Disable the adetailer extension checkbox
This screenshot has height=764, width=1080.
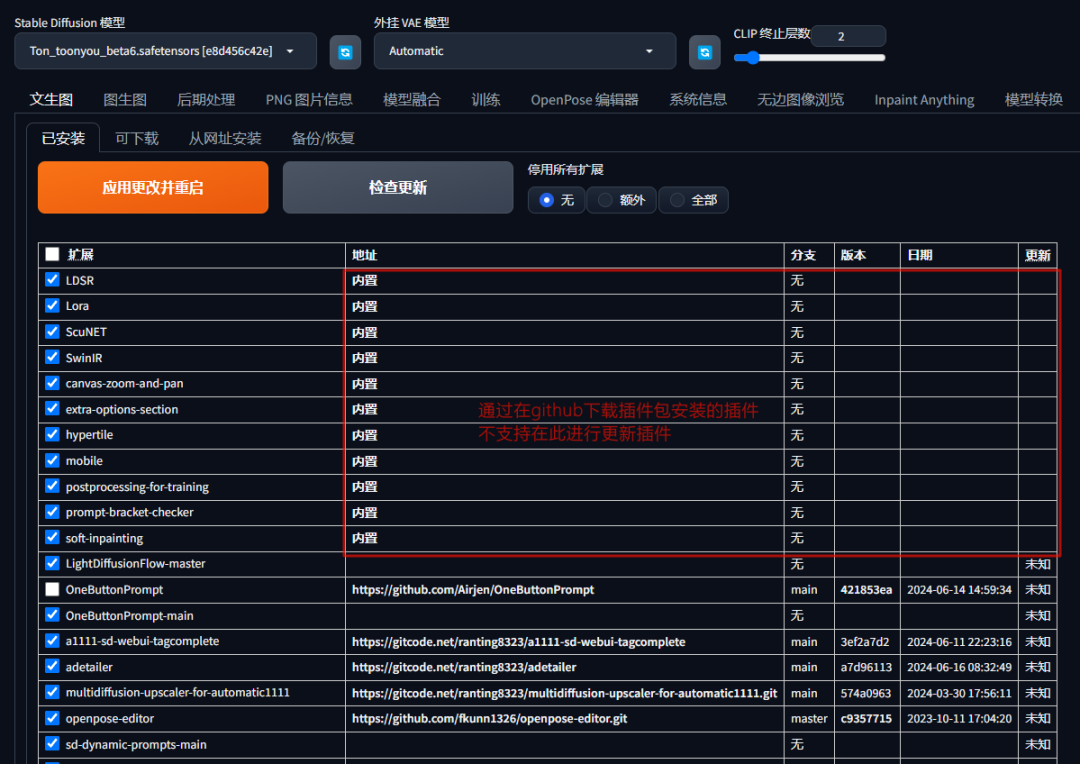pos(52,666)
